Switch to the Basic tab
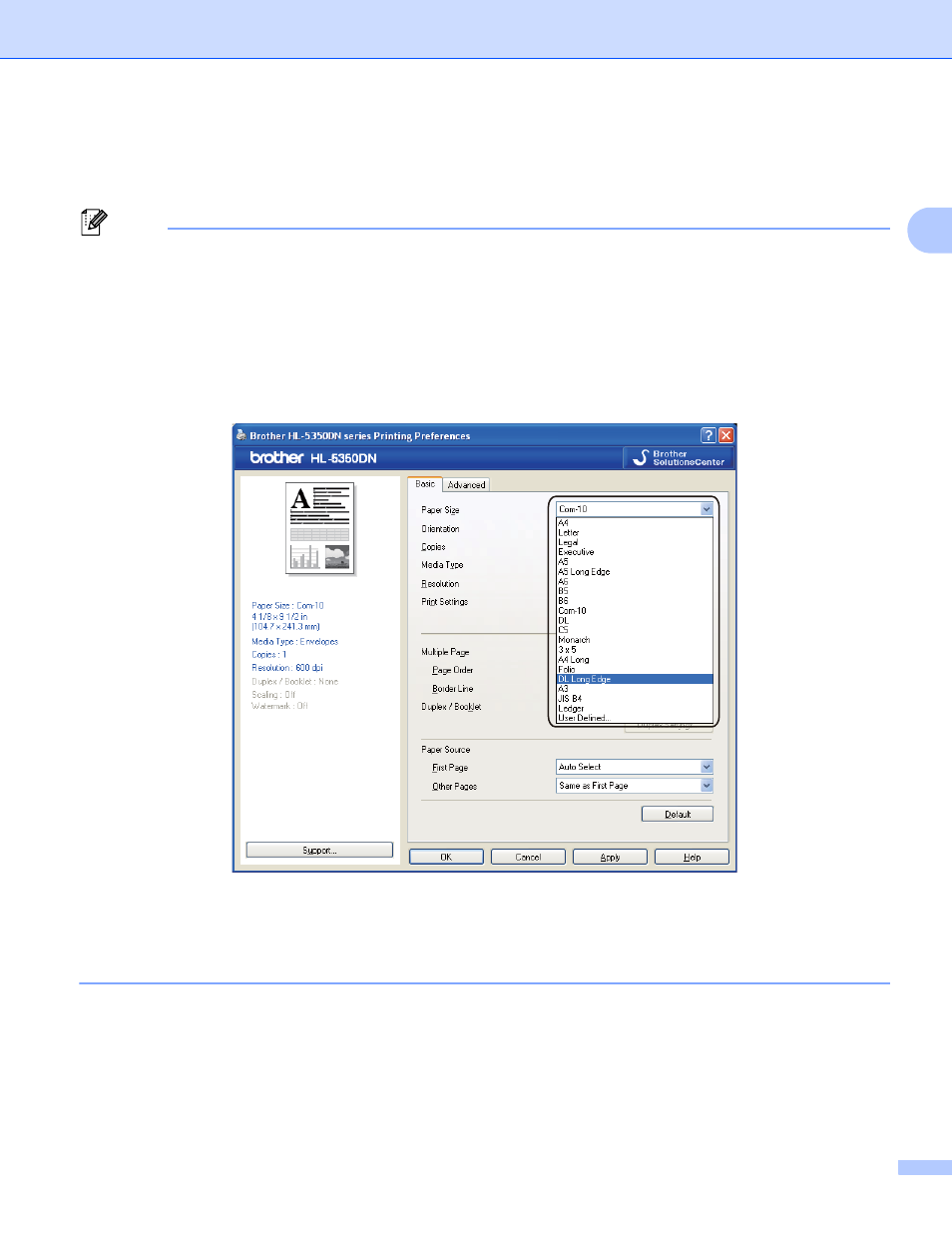The height and width of the screenshot is (1233, 952). pyautogui.click(x=425, y=484)
